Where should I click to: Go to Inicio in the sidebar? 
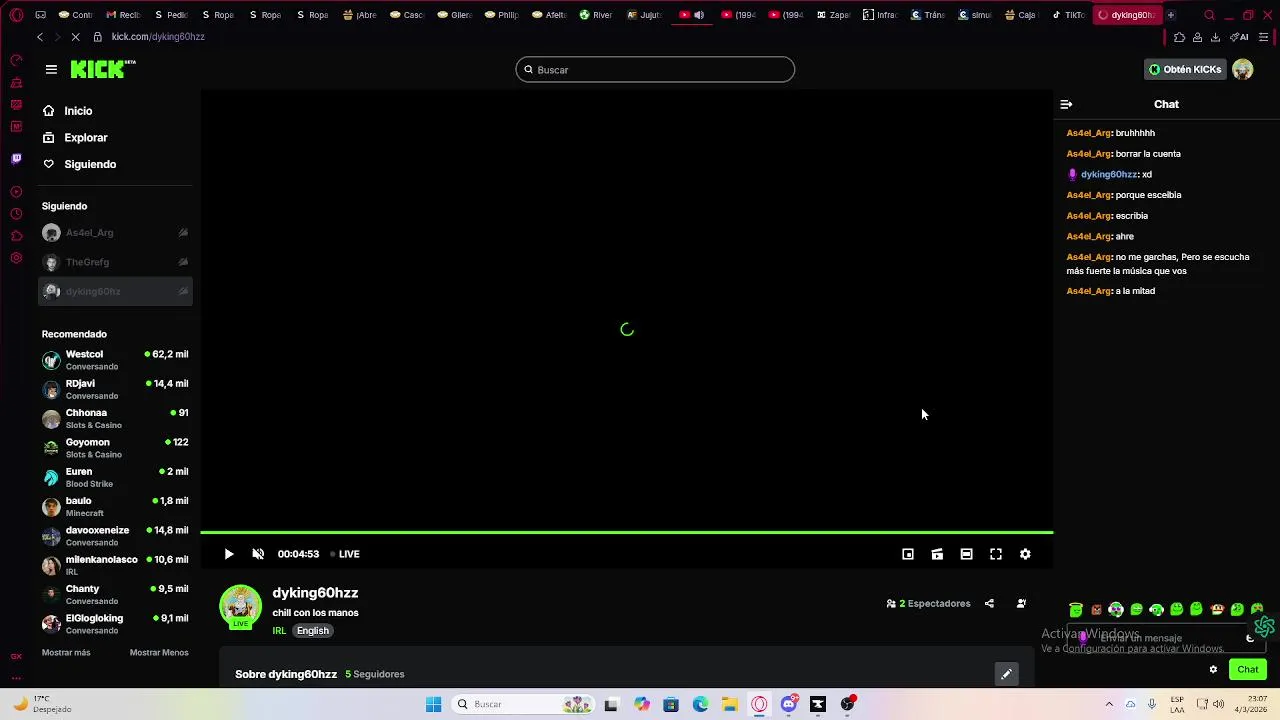tap(67, 111)
